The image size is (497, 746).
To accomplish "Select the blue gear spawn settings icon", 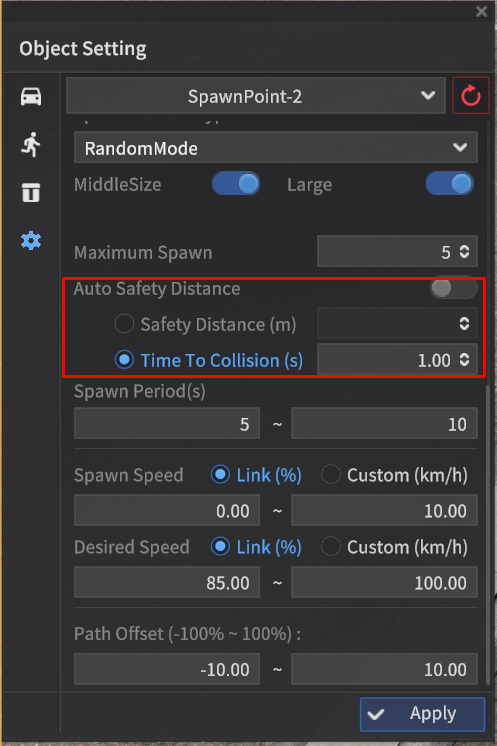I will [x=31, y=241].
